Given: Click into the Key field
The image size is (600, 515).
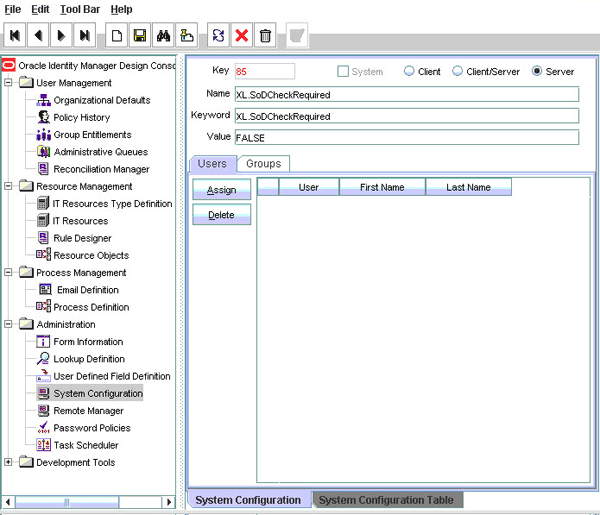Looking at the screenshot, I should (x=265, y=72).
